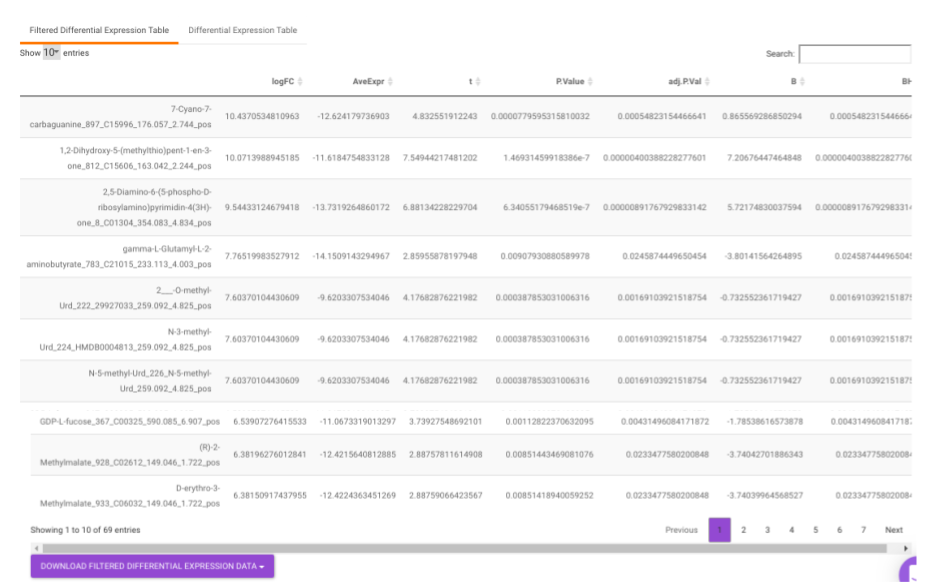Click the Showing 1 to 10 of 69 entries text
Viewport: 927px width, 586px height.
click(85, 530)
